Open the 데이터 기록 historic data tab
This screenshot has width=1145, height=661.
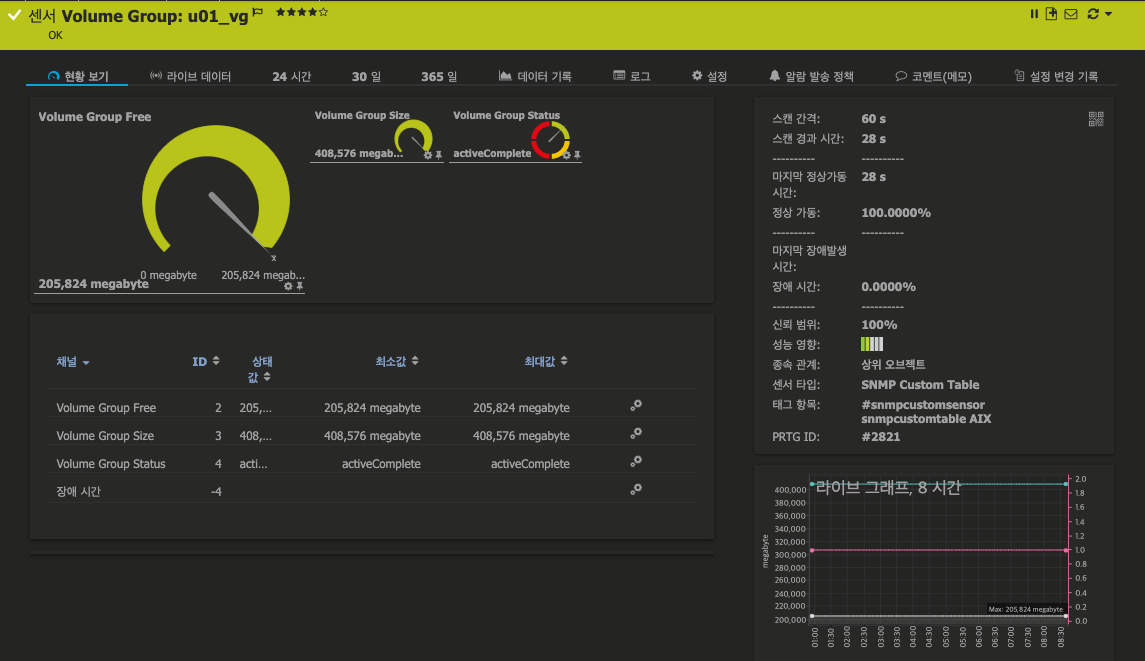[535, 76]
